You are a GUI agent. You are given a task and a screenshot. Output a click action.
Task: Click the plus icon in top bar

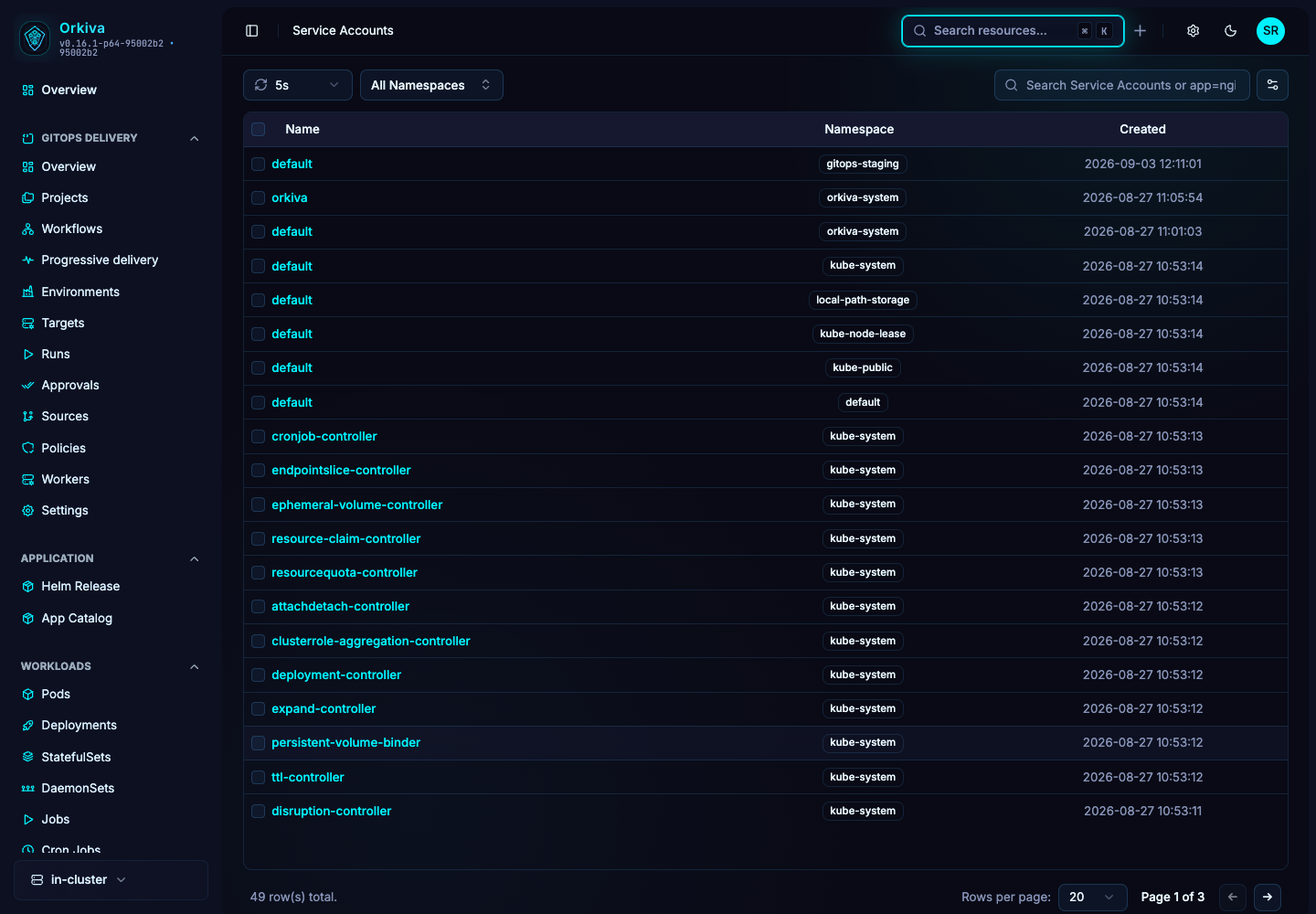point(1141,31)
